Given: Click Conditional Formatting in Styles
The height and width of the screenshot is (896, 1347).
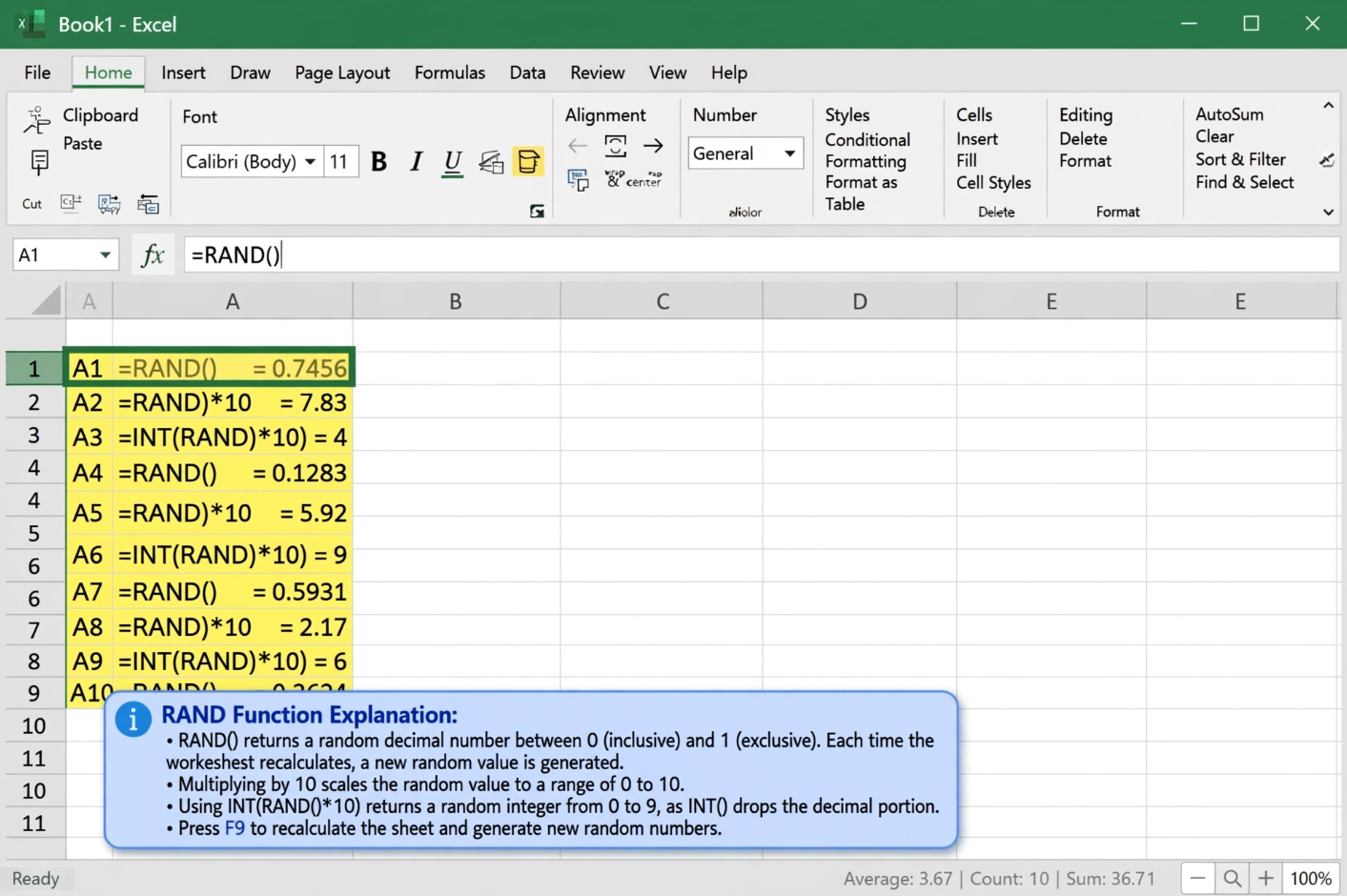Looking at the screenshot, I should point(867,151).
